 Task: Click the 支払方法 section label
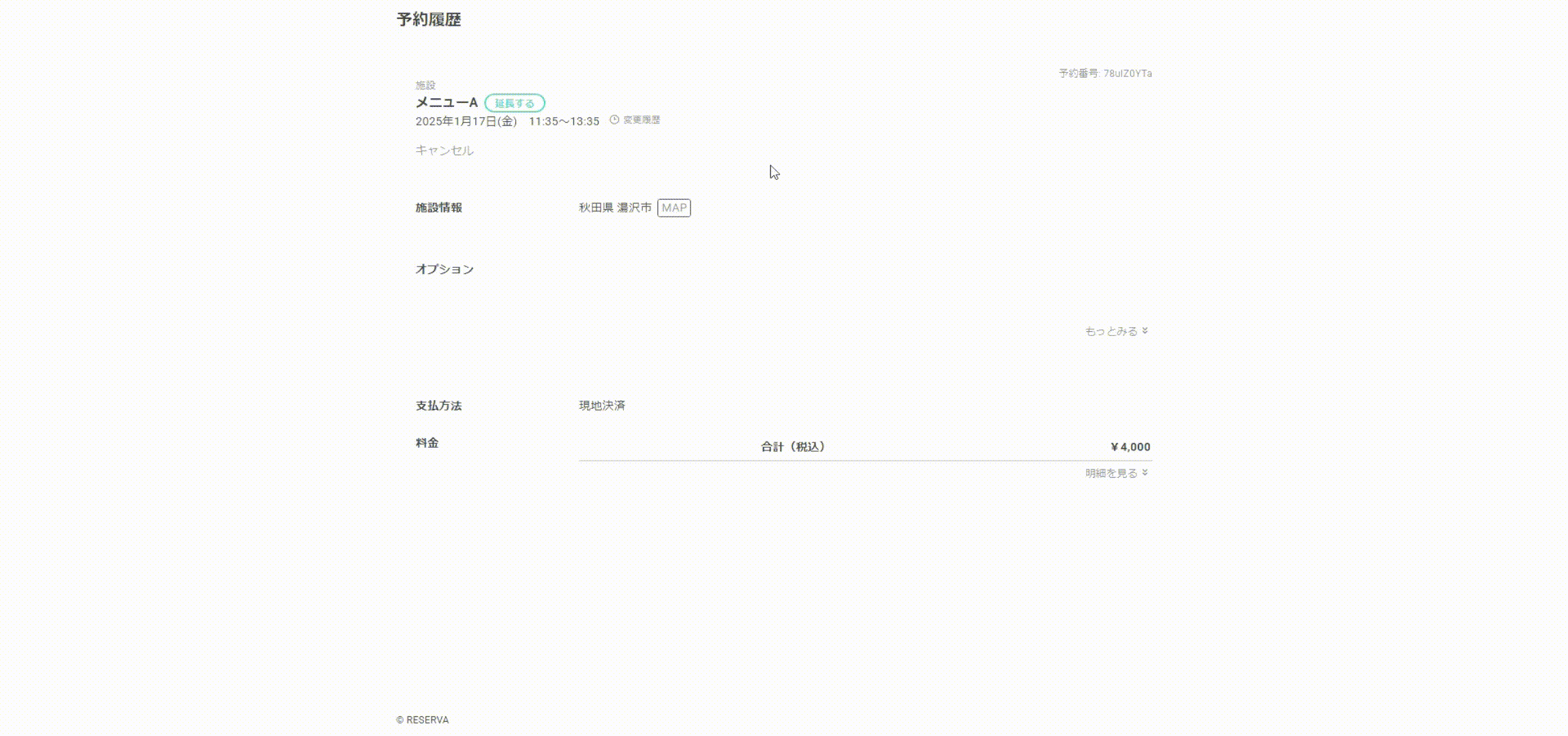tap(439, 405)
